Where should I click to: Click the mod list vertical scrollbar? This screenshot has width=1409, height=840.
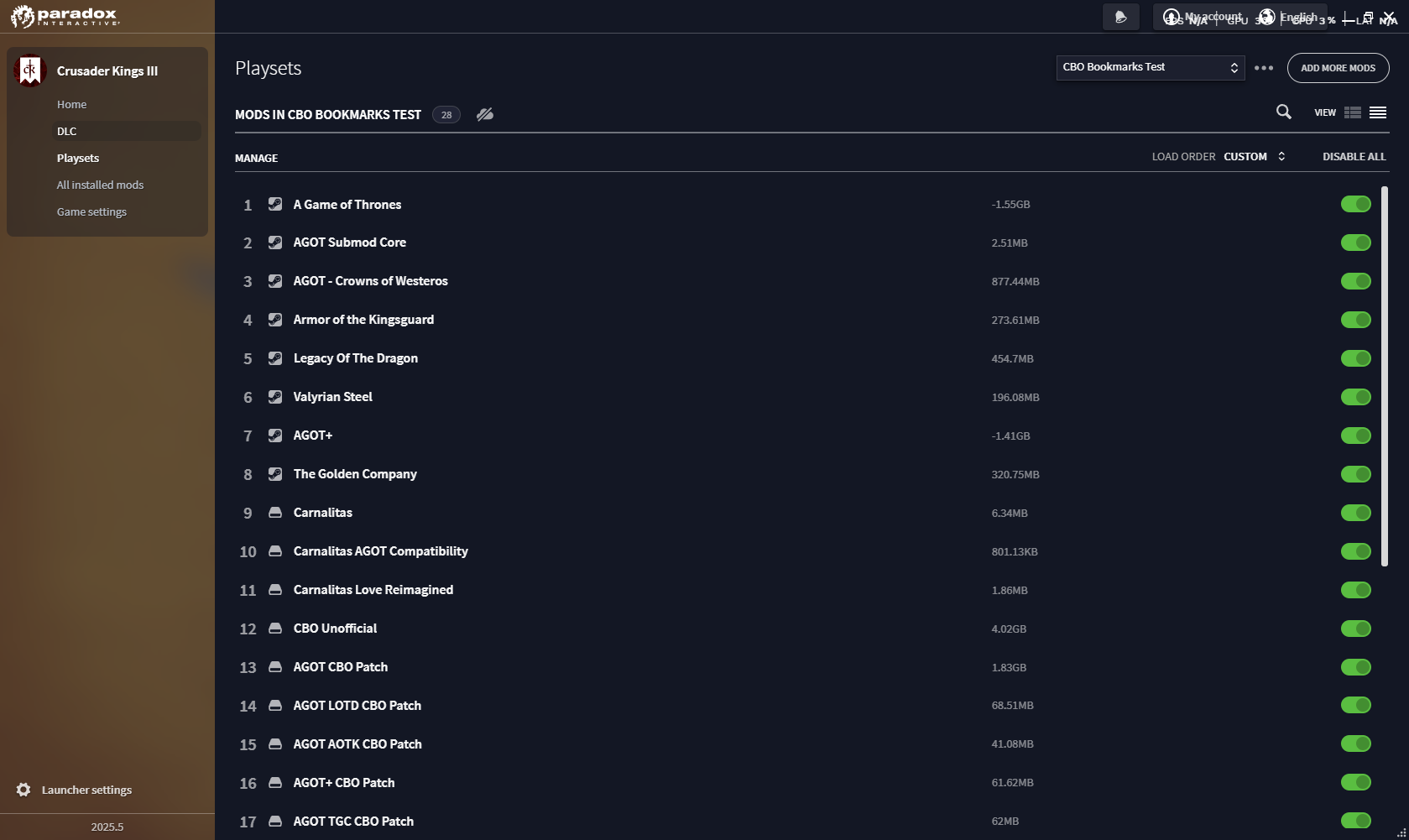(x=1385, y=376)
